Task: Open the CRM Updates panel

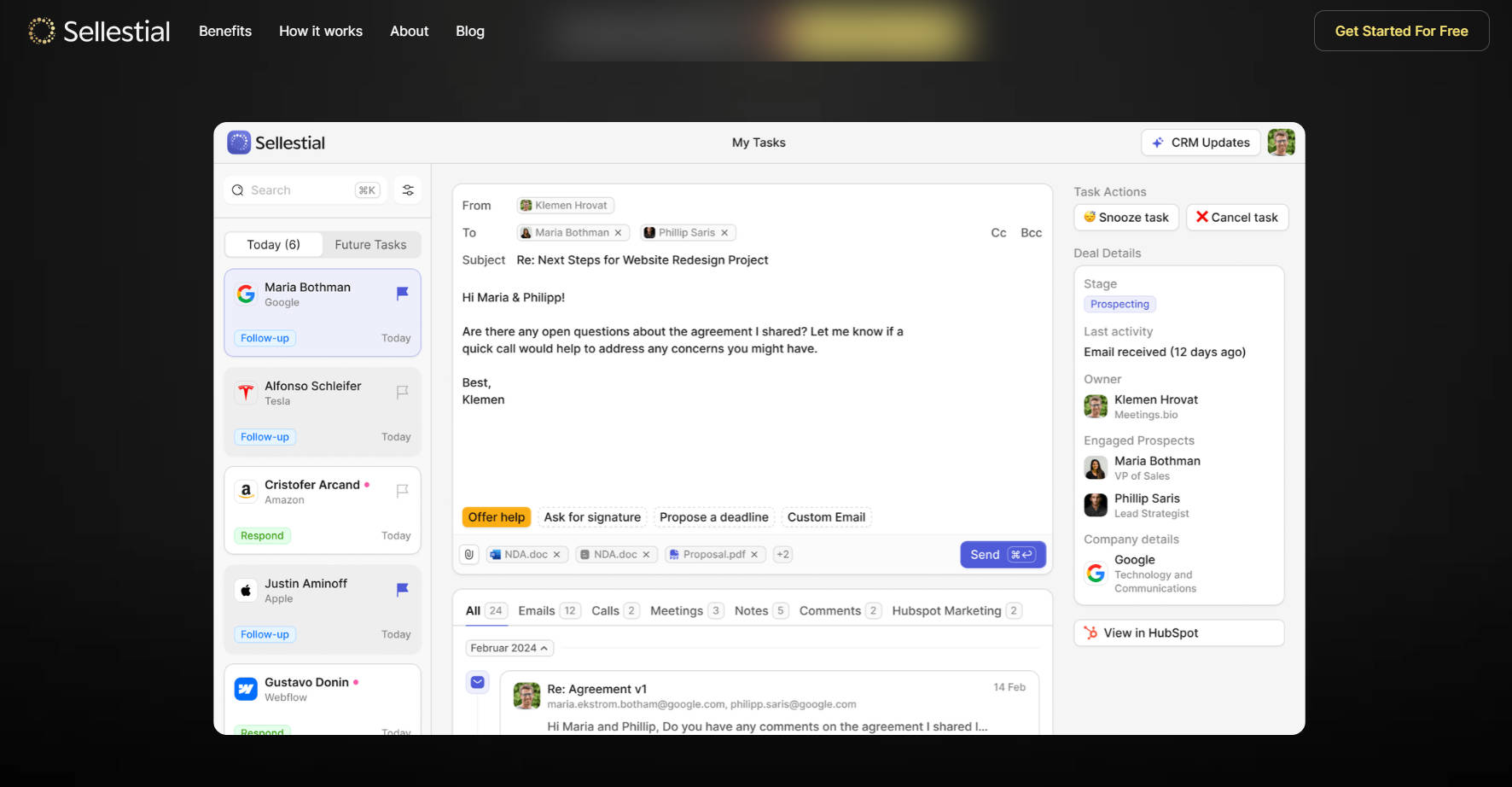Action: (x=1201, y=143)
